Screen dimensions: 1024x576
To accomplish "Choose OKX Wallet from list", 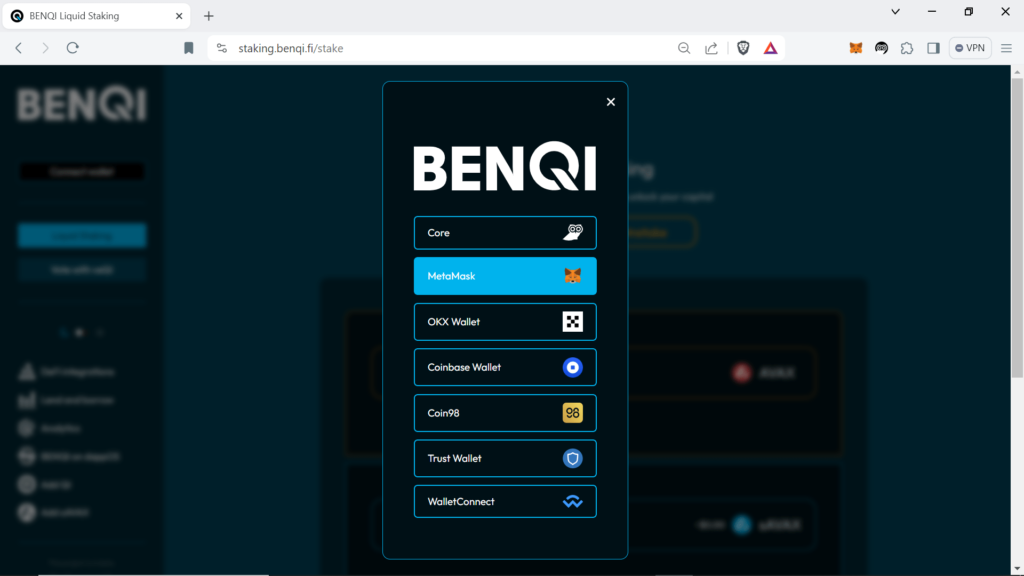I will pyautogui.click(x=505, y=322).
